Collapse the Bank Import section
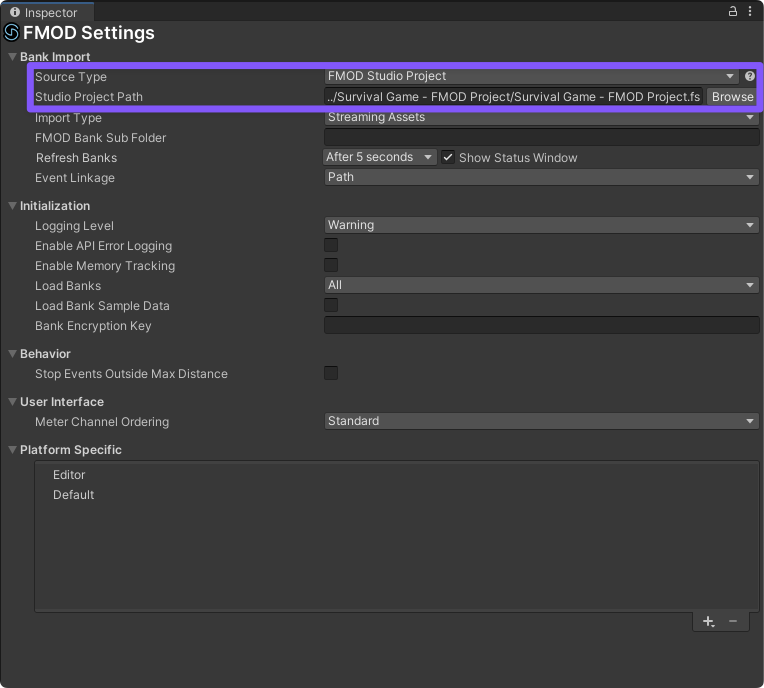The image size is (764, 688). coord(12,57)
